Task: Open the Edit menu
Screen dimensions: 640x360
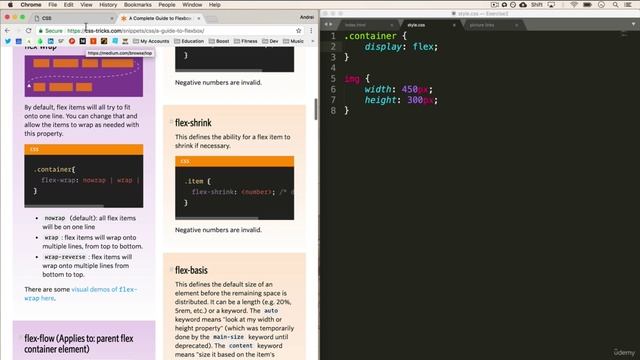Action: pos(69,5)
